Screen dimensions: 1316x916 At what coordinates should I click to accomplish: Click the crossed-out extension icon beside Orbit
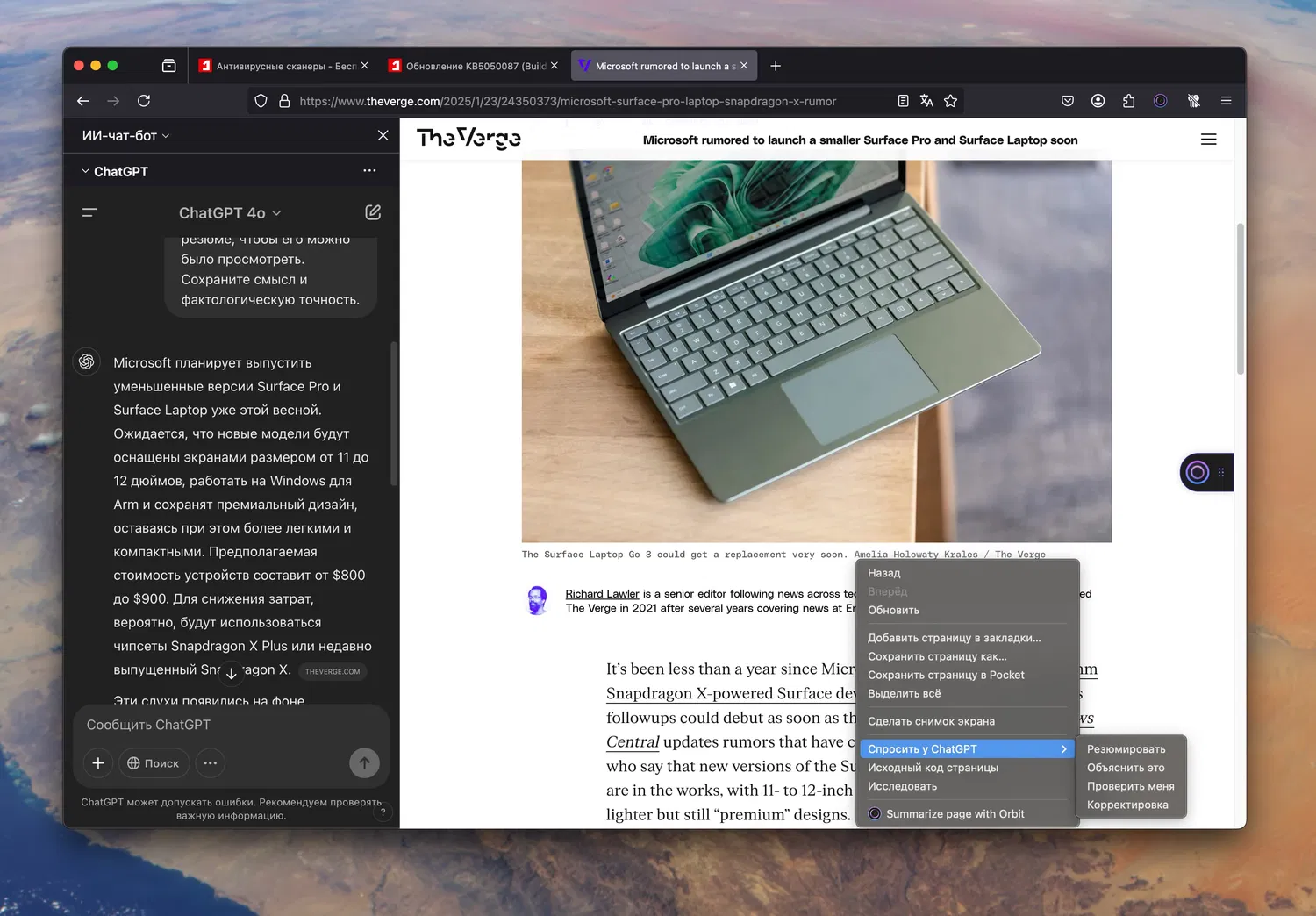(x=1193, y=101)
